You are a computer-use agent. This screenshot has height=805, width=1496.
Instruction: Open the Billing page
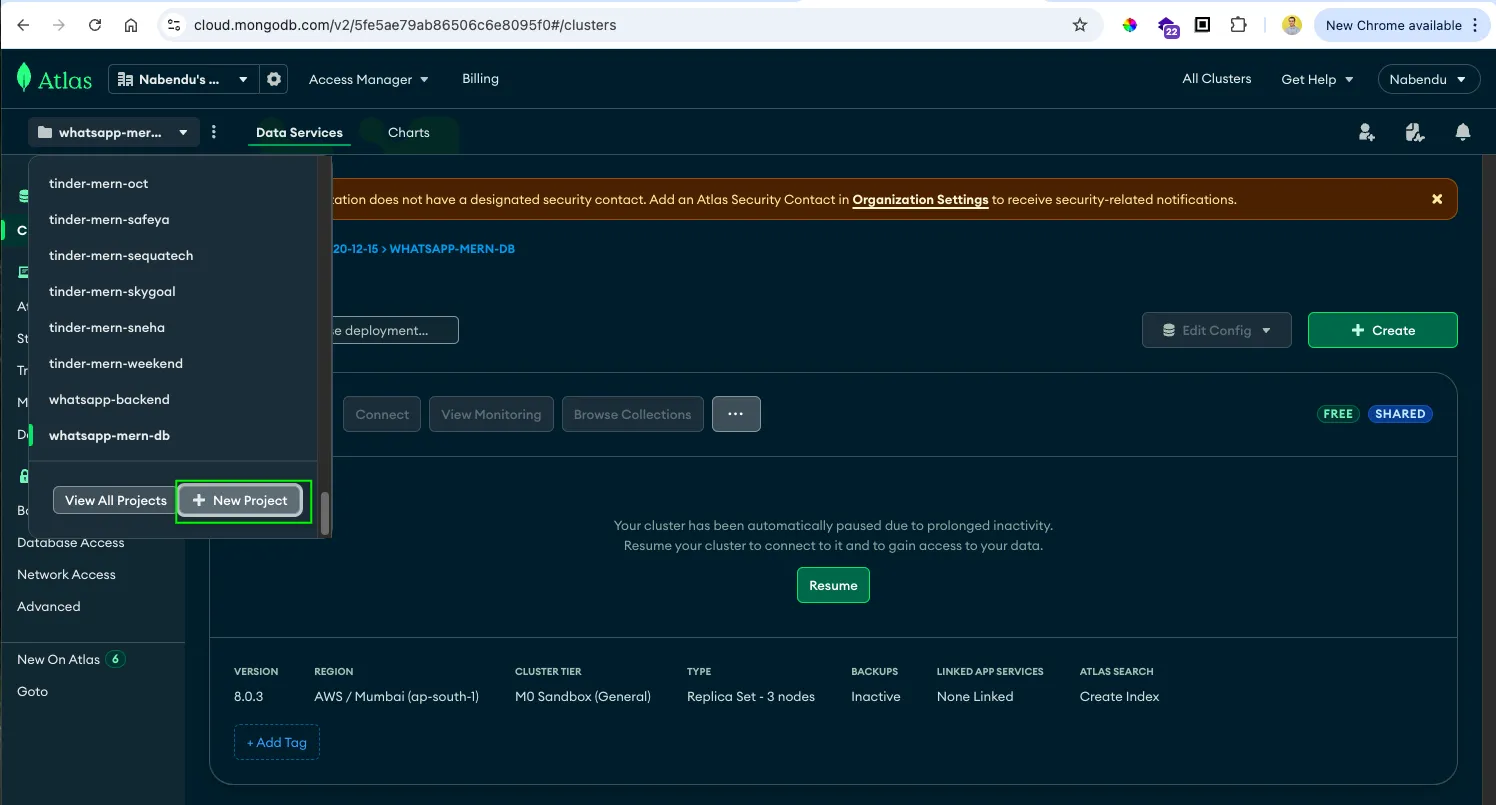point(480,79)
